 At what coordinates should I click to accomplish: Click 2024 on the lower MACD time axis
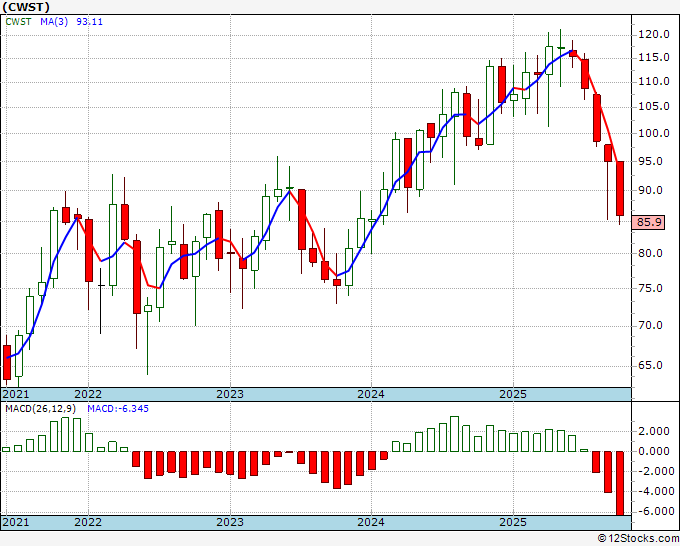coord(371,522)
